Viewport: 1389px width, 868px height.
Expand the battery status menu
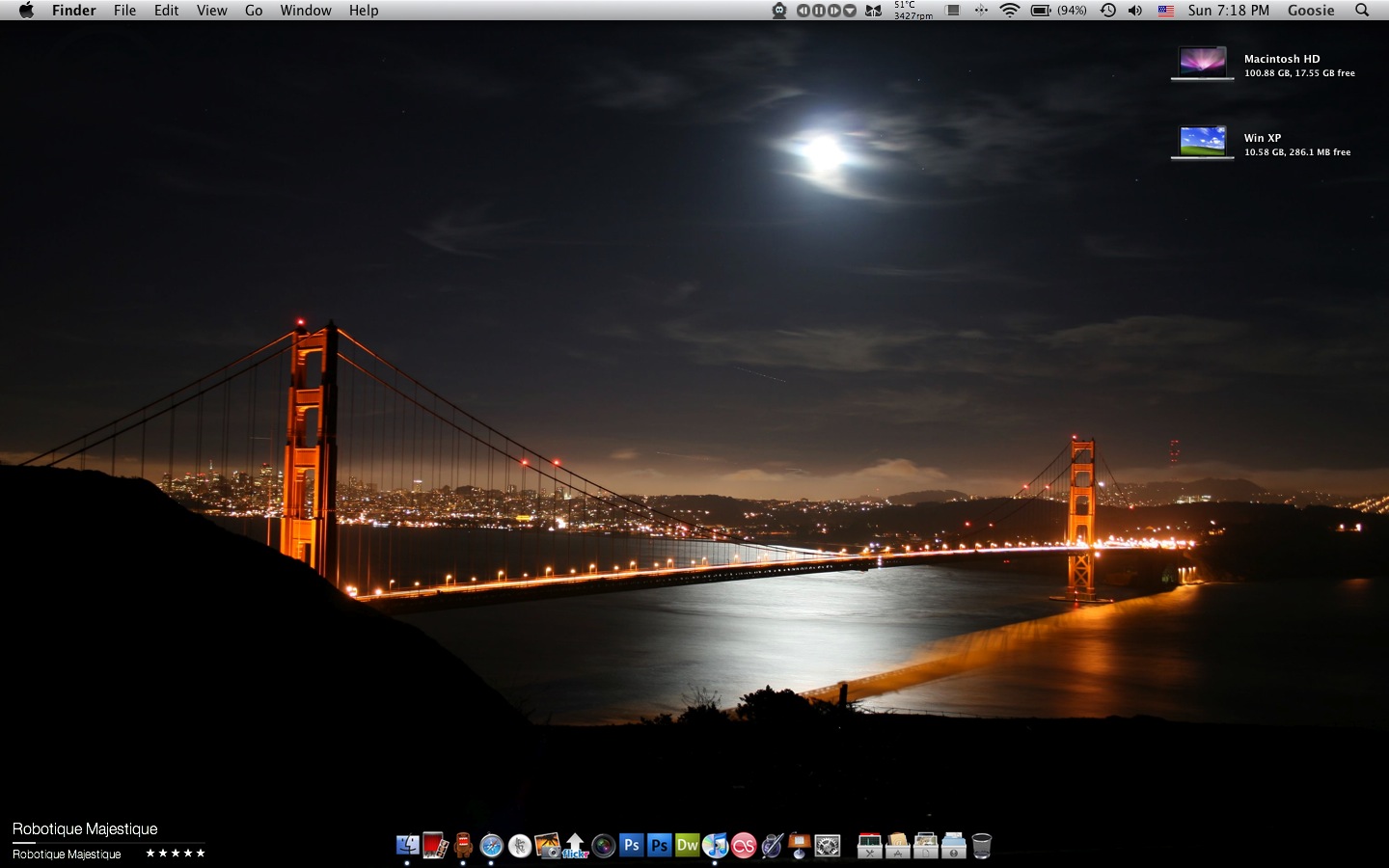1041,11
